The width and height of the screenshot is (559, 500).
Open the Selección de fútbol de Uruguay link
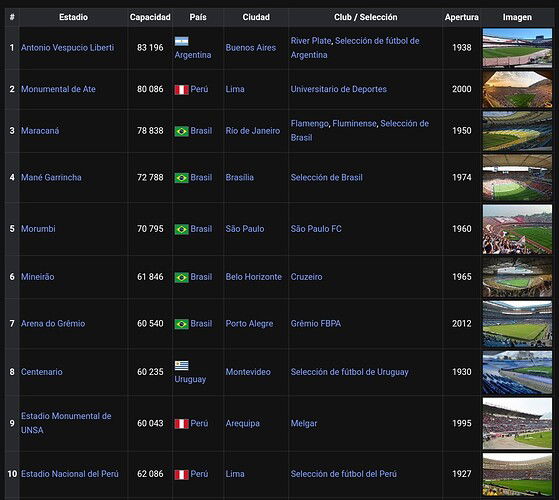tap(349, 372)
